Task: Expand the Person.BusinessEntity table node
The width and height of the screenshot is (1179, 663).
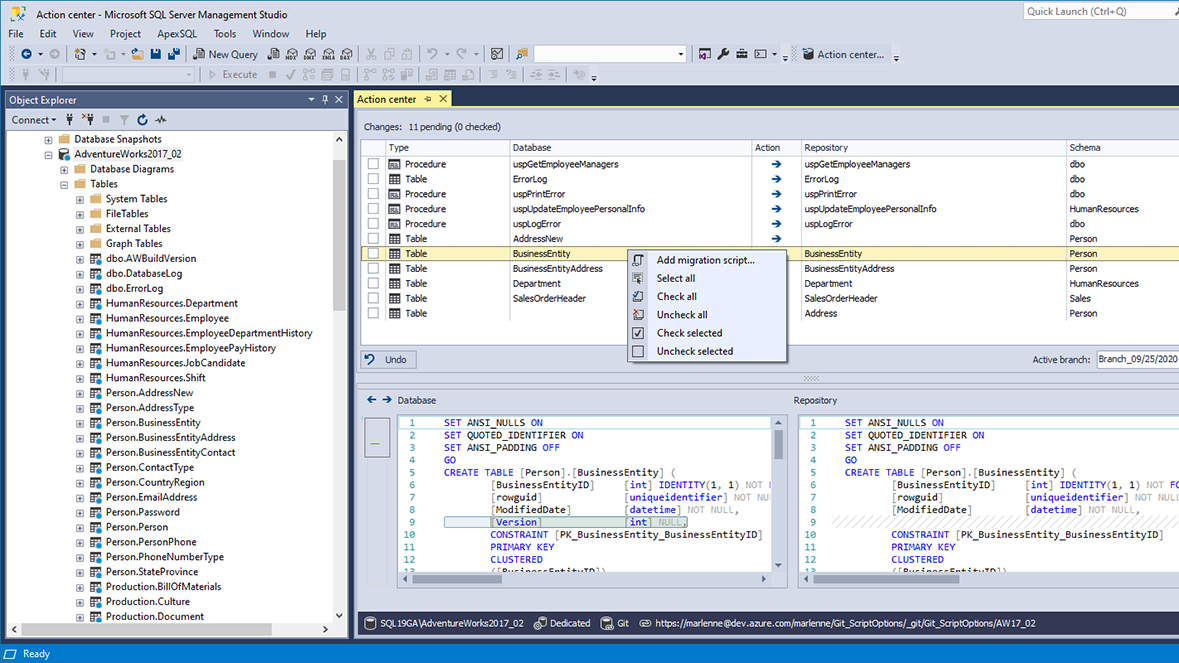Action: click(80, 423)
